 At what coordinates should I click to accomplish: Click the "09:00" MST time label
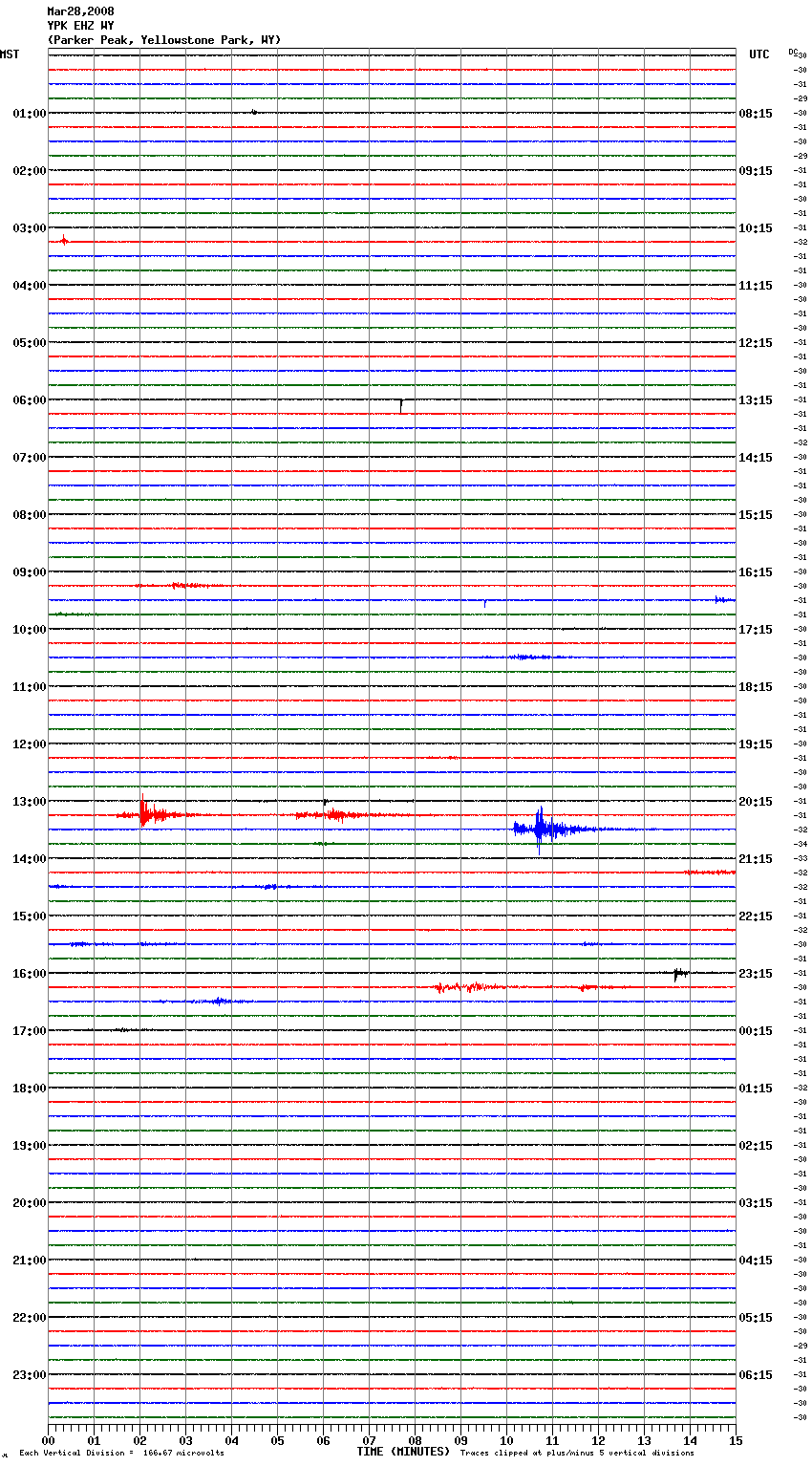(30, 572)
